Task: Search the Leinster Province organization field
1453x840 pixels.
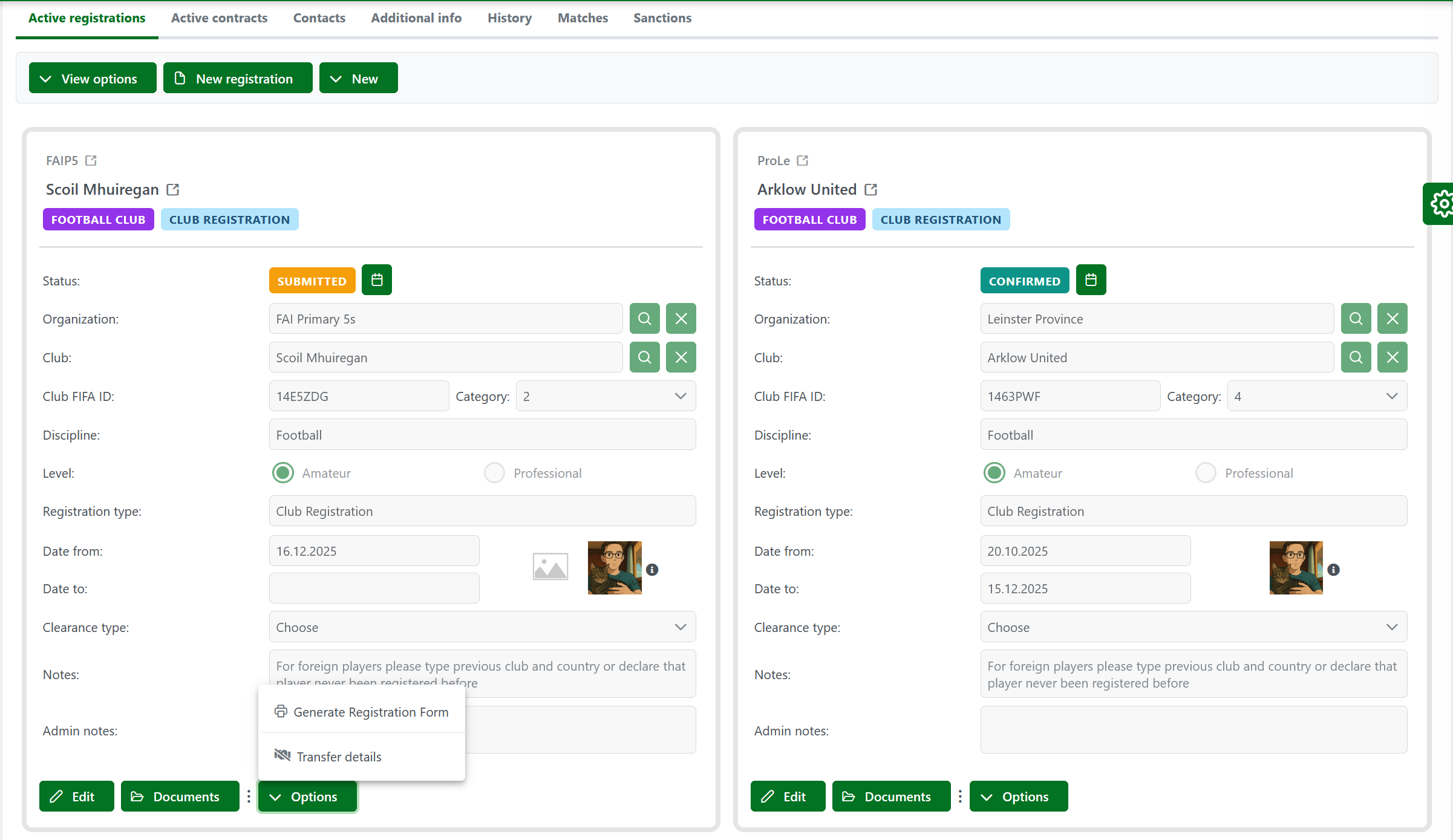Action: pos(1356,319)
